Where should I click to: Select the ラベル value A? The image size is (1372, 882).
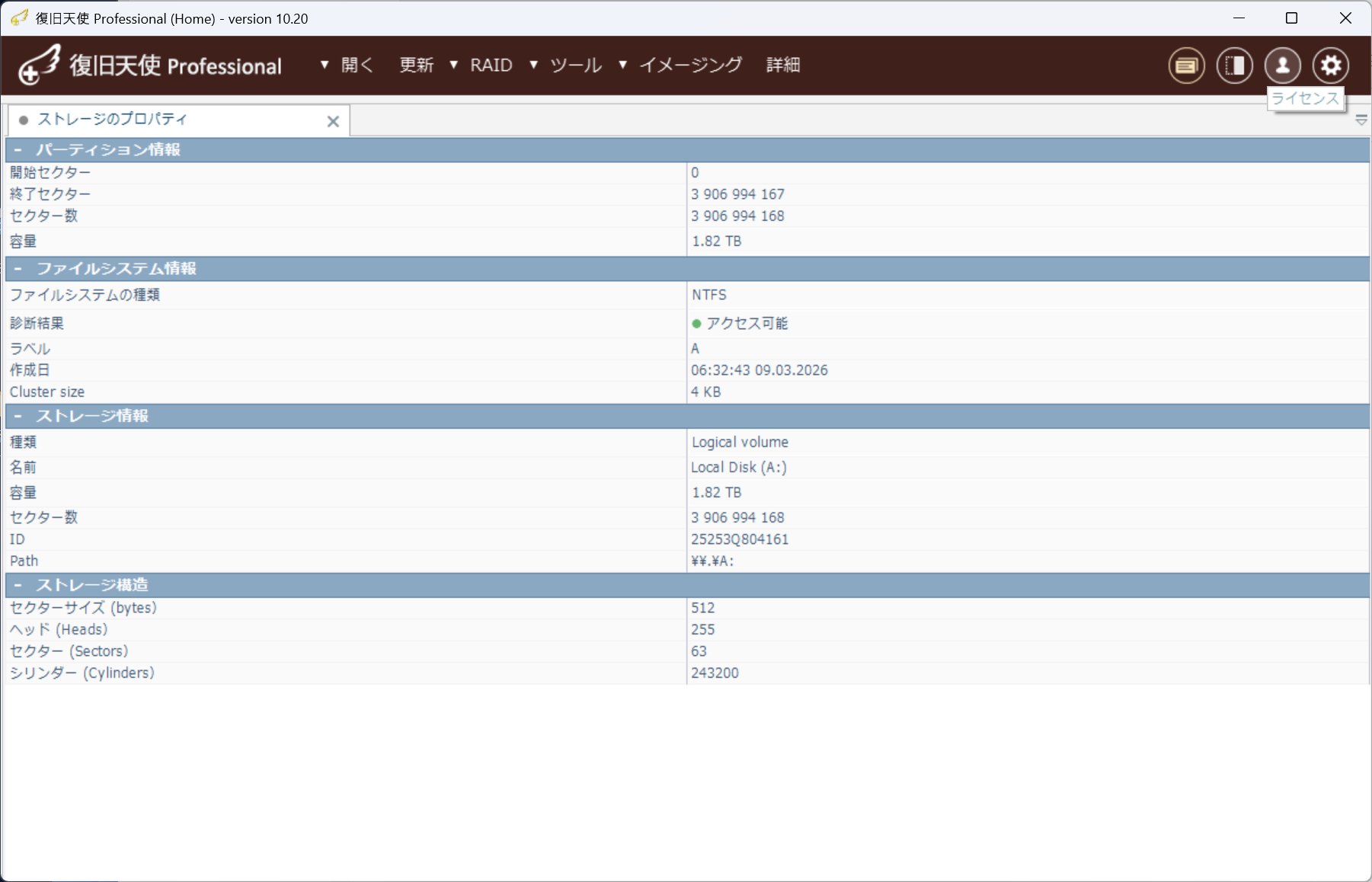pos(695,349)
